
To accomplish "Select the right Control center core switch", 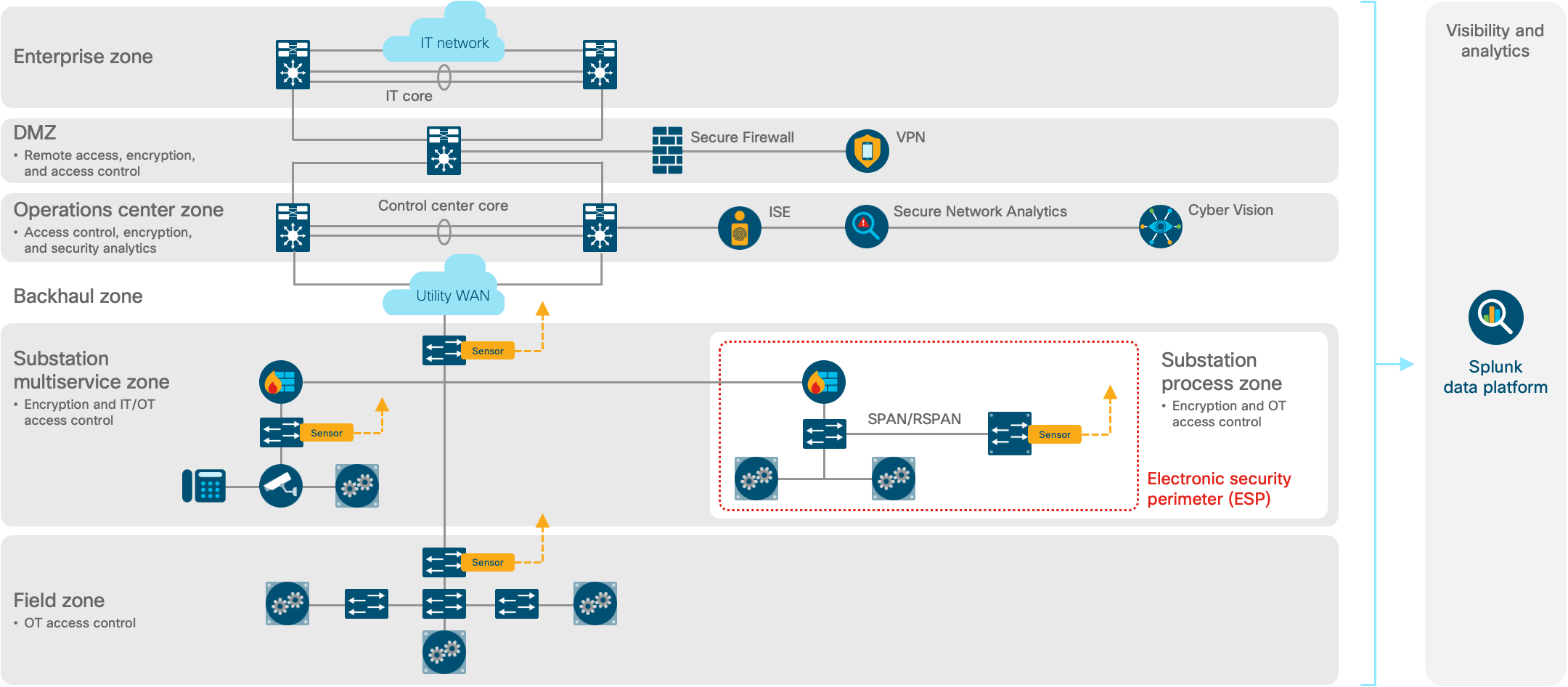I will [600, 227].
